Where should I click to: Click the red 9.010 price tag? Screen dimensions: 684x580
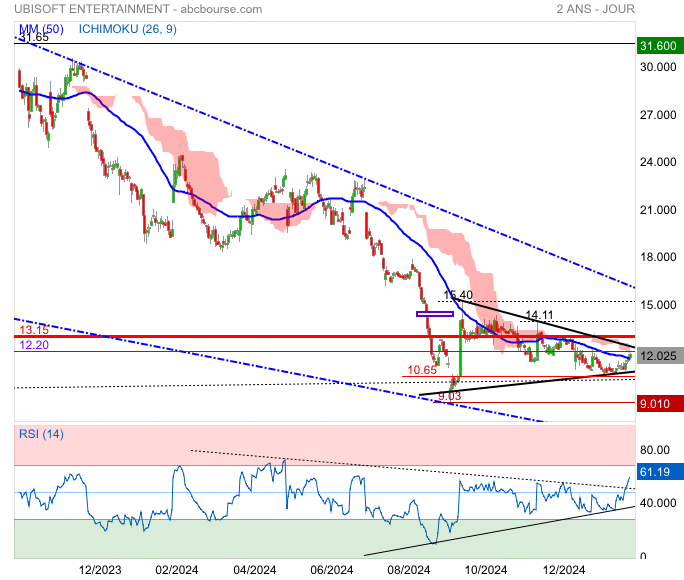tap(660, 404)
